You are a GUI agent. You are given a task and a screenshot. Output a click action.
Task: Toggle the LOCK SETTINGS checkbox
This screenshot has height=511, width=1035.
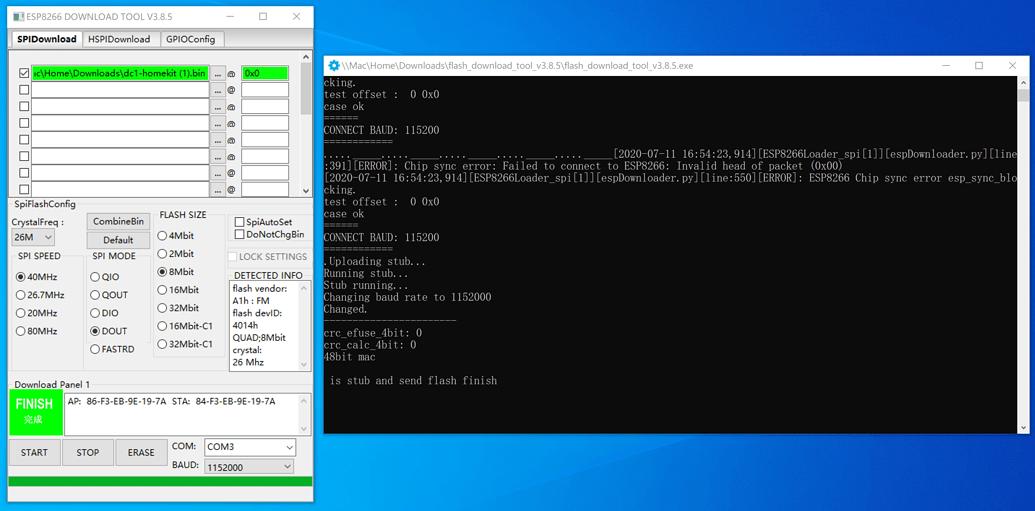[x=232, y=256]
